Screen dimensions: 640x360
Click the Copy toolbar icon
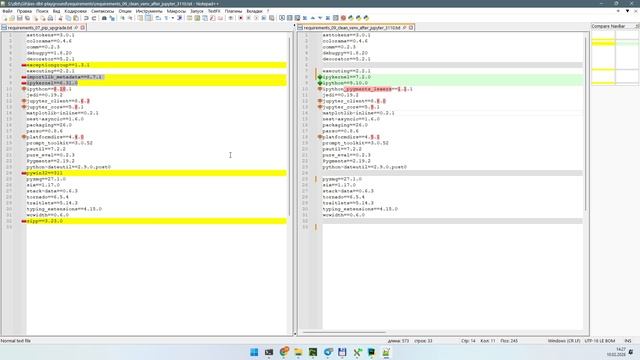click(68, 18)
